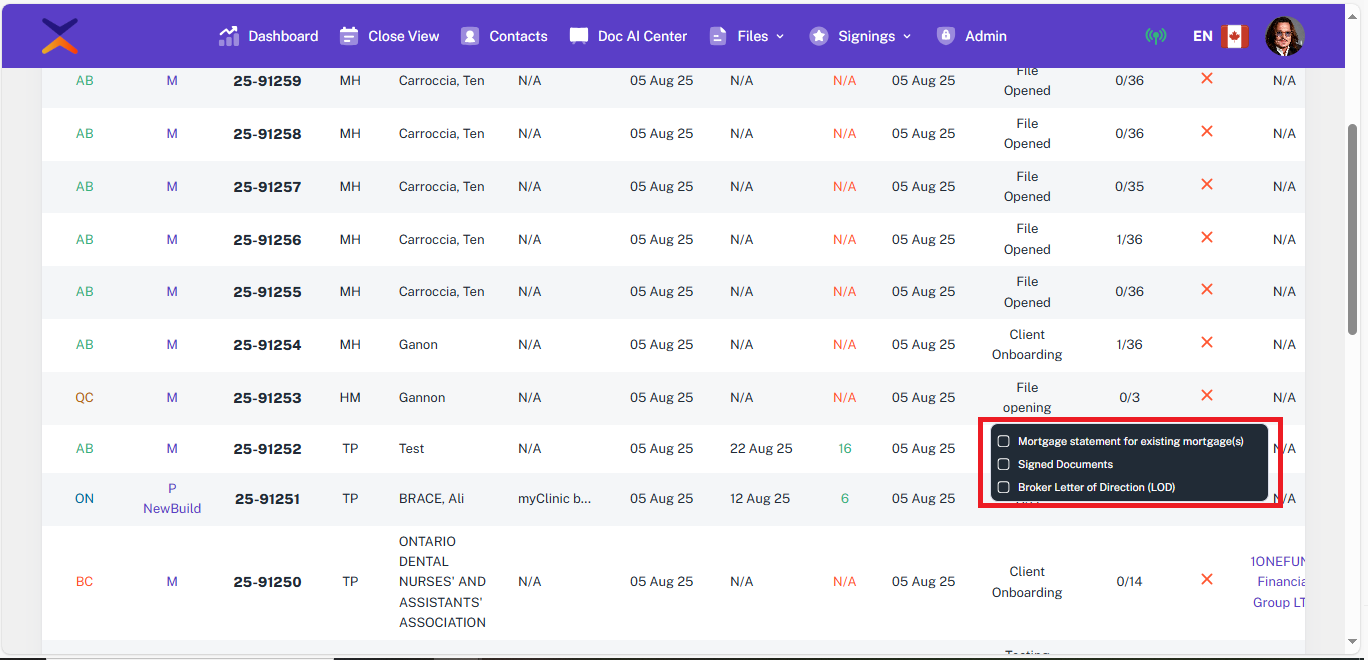The width and height of the screenshot is (1368, 660).
Task: Click the Canadian flag language icon
Action: (x=1235, y=36)
